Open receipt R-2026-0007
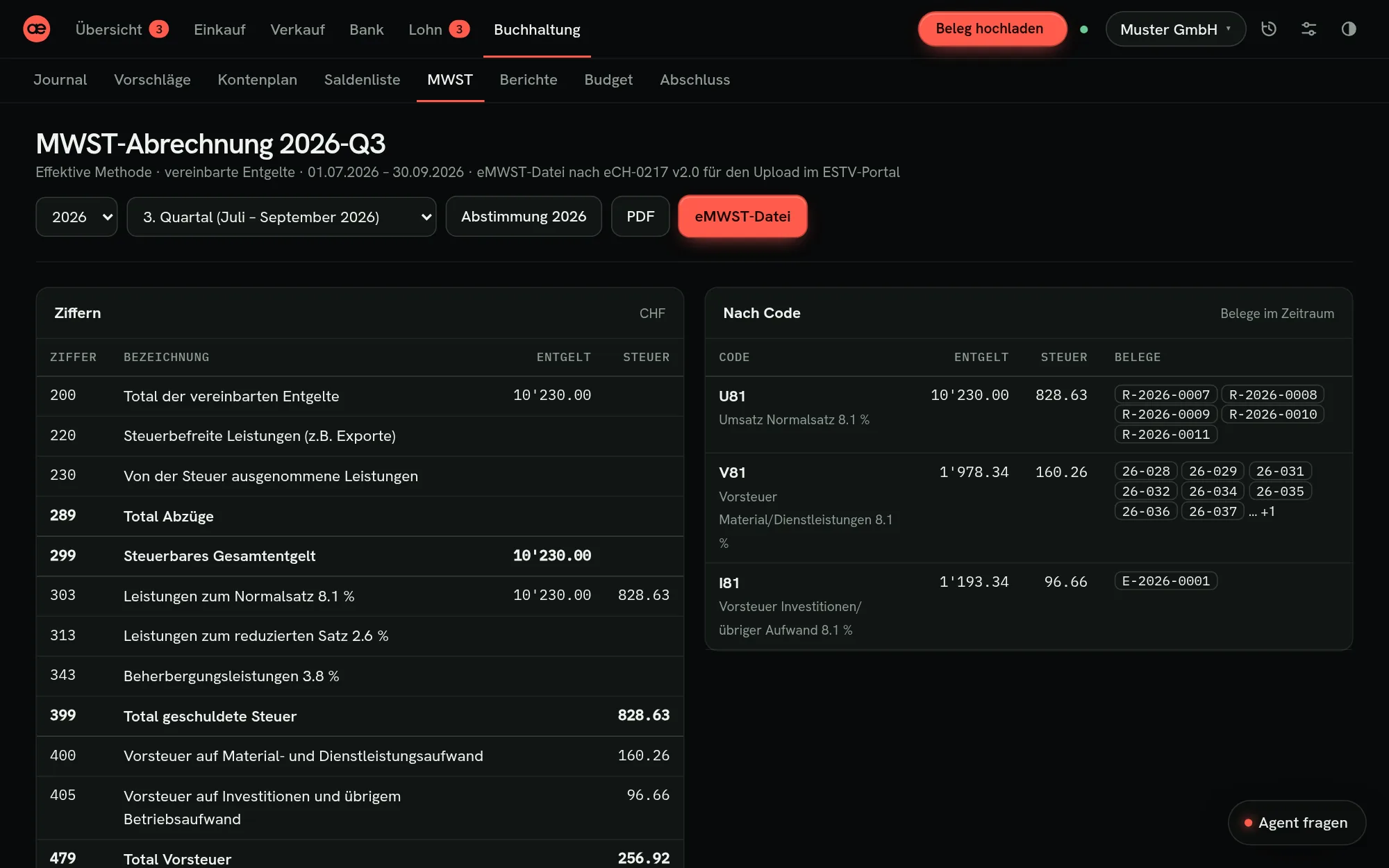The height and width of the screenshot is (868, 1389). point(1166,394)
